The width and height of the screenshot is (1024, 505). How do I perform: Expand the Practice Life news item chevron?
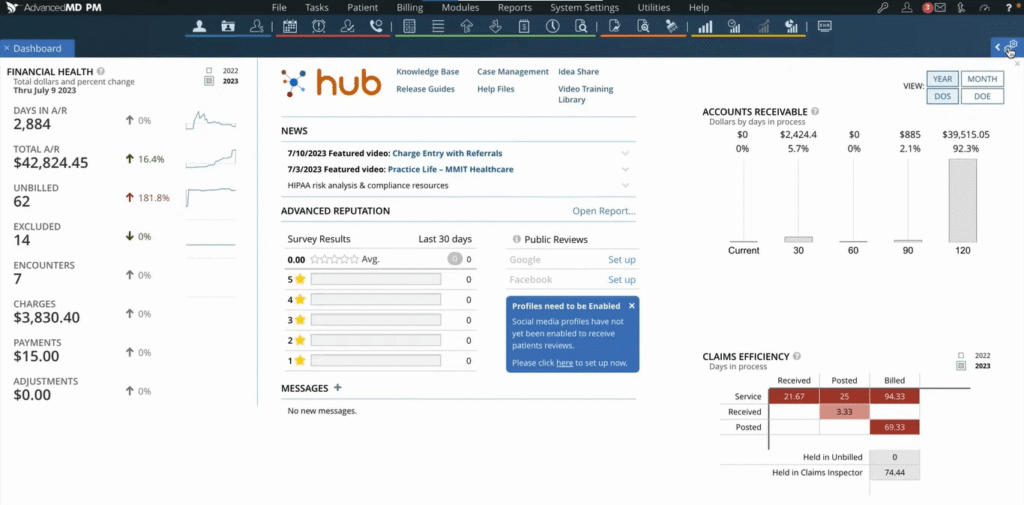coord(626,169)
